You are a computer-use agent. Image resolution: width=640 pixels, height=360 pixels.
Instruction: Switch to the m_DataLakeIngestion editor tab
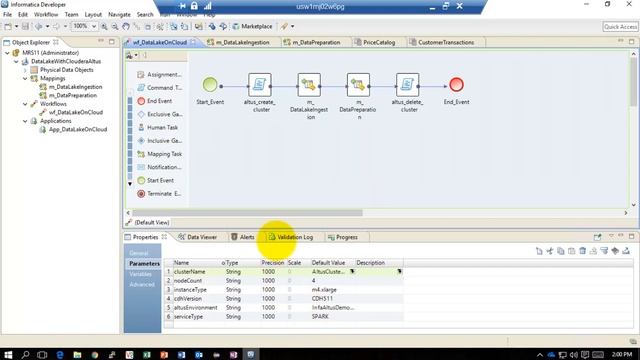pos(238,42)
